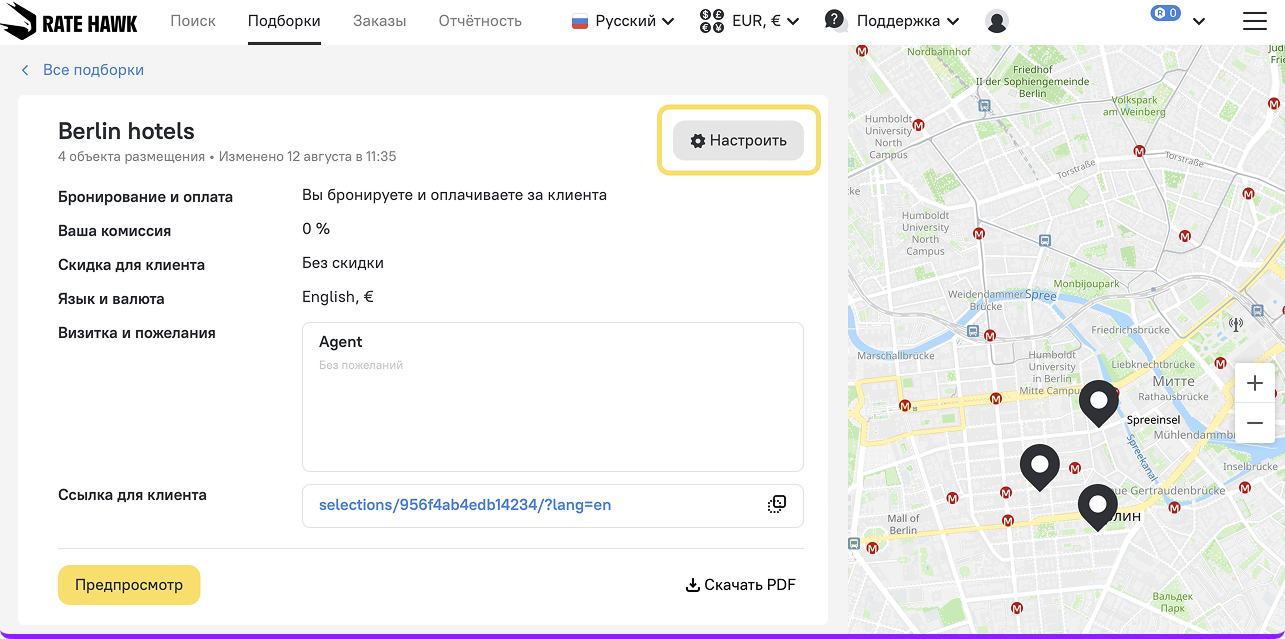
Task: Click the hotel pin near Spreeinsel
Action: click(x=1098, y=401)
